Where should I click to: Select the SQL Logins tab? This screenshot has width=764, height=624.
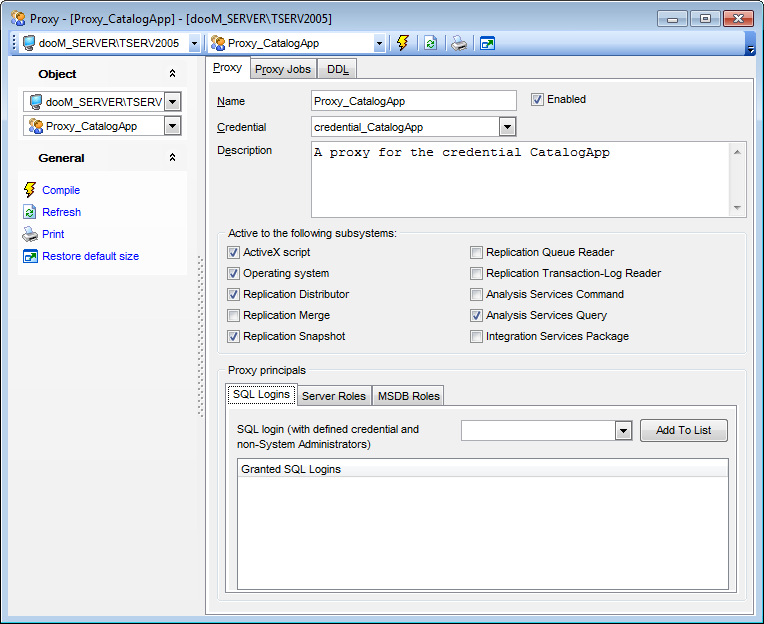click(x=262, y=394)
